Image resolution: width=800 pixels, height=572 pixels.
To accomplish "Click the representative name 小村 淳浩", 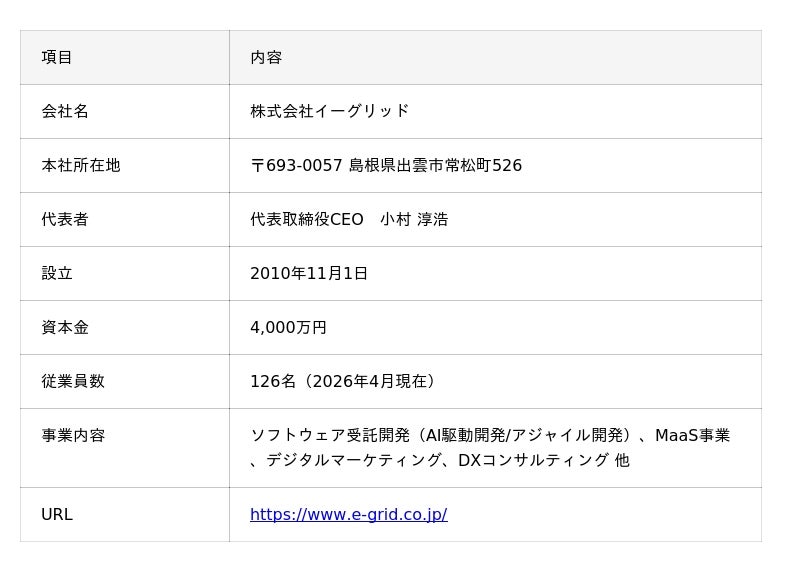I will click(414, 219).
